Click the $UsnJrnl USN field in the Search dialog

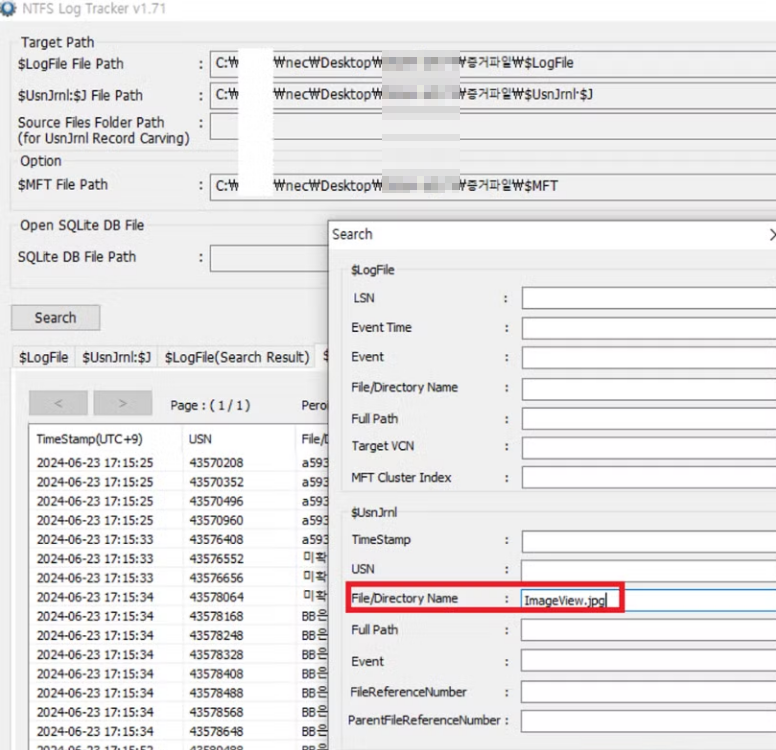click(649, 570)
